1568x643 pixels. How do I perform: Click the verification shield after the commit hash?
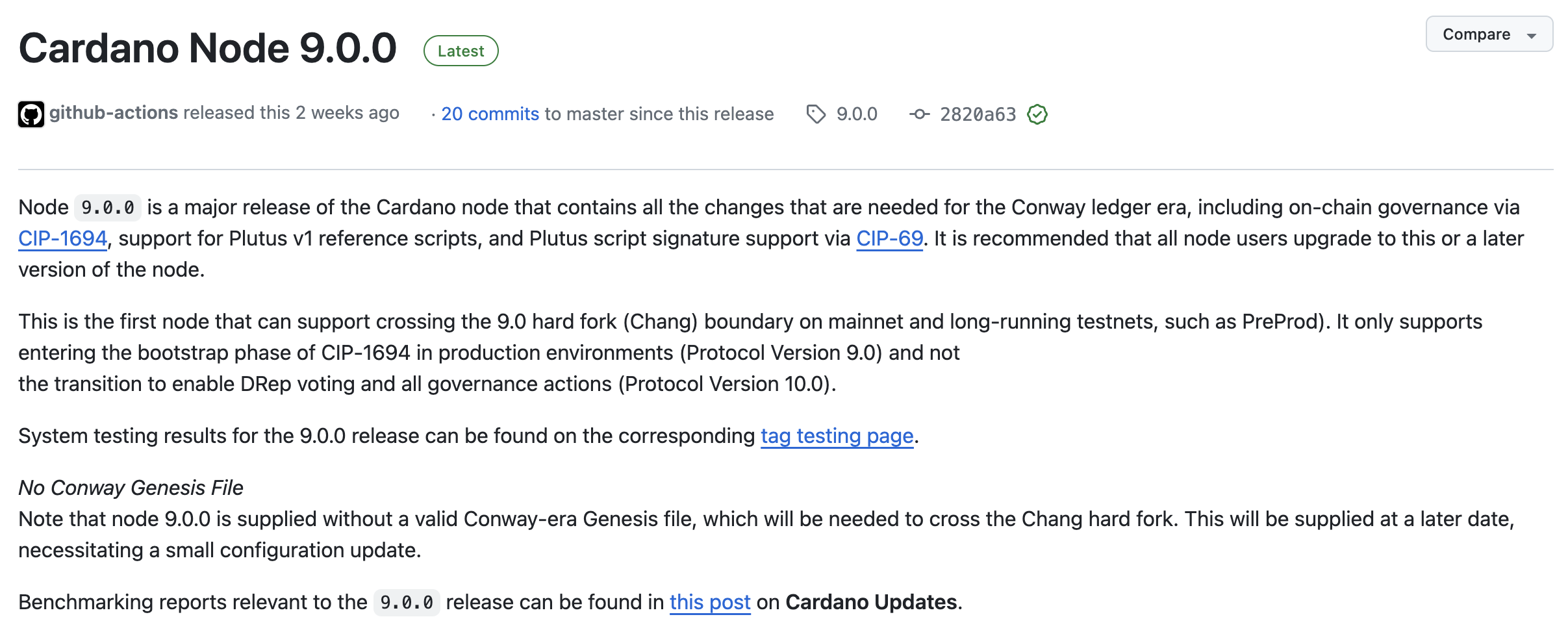pos(1037,114)
